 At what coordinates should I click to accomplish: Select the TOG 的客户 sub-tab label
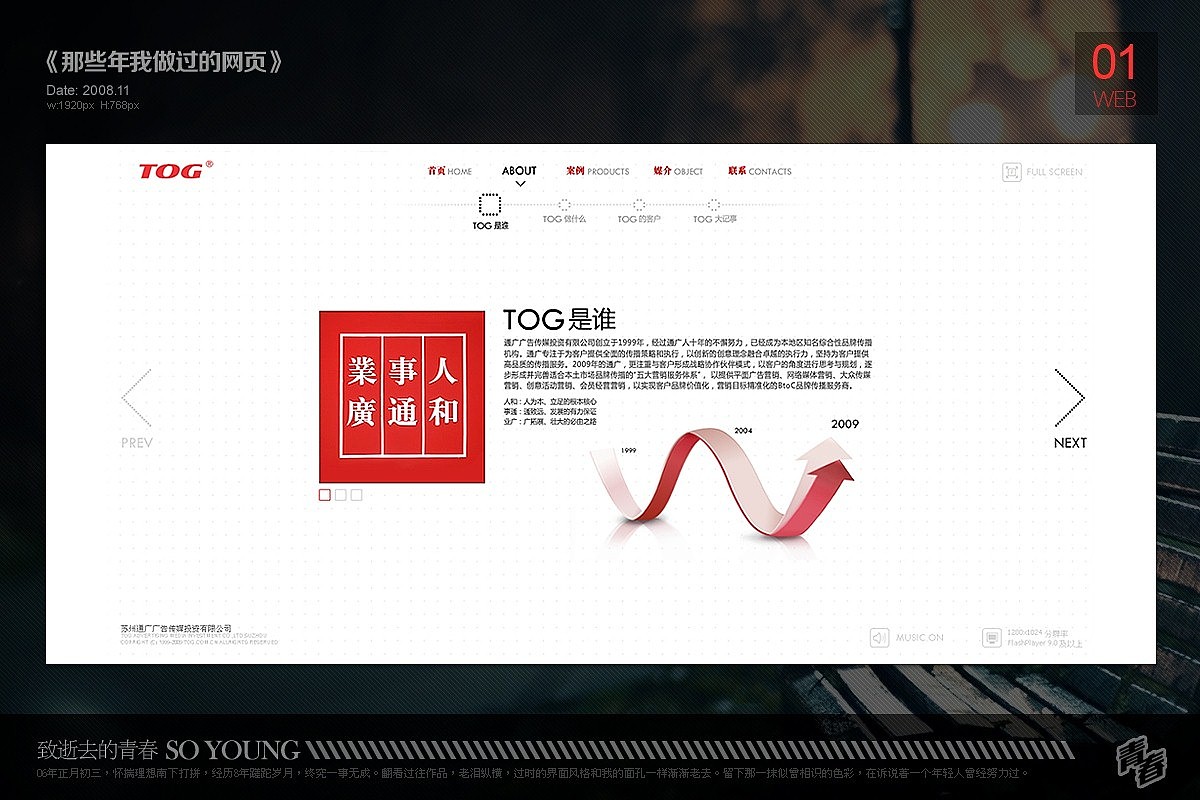point(640,219)
